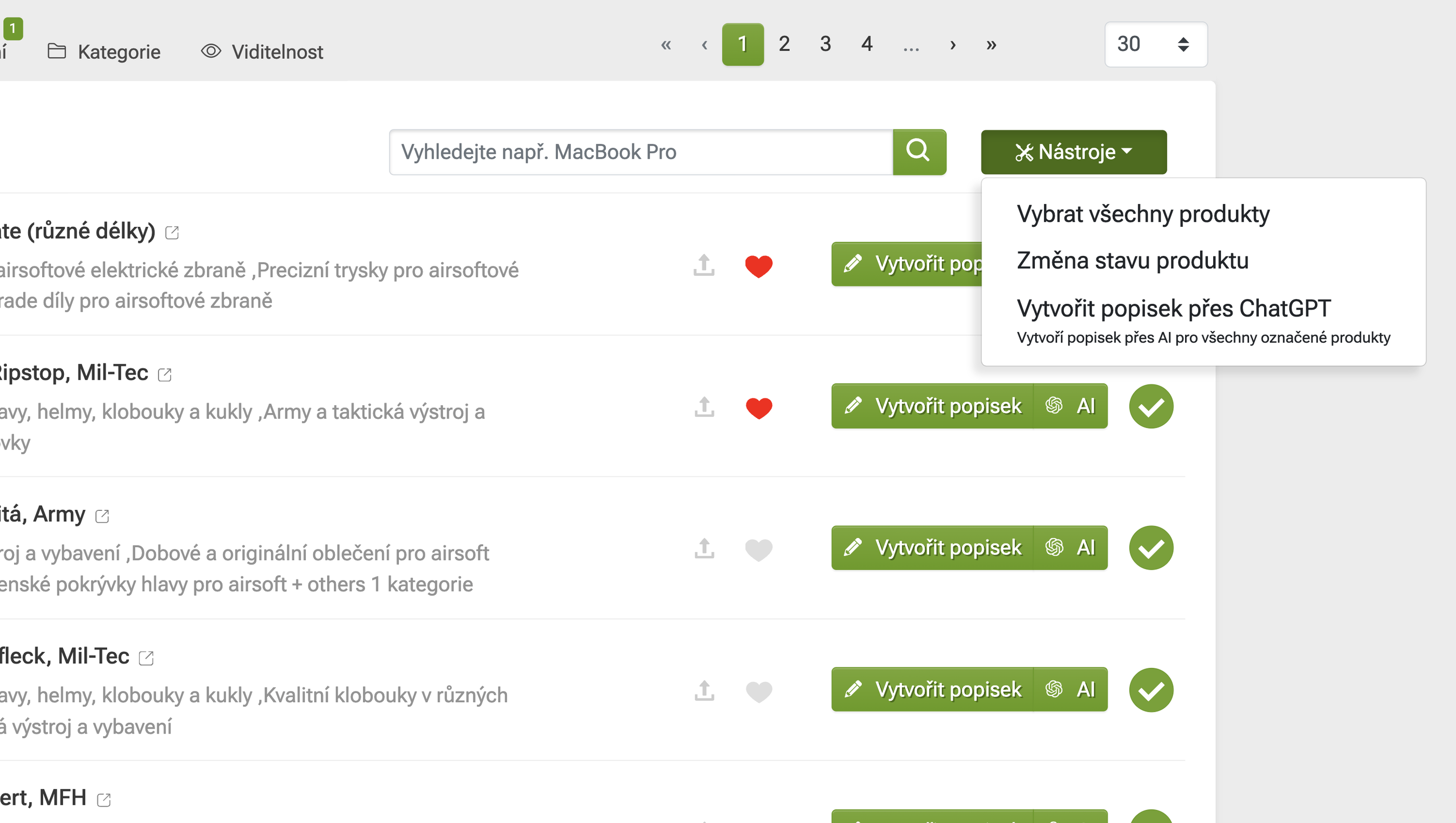Favorite the Army product using the grey heart
1456x823 pixels.
(759, 549)
